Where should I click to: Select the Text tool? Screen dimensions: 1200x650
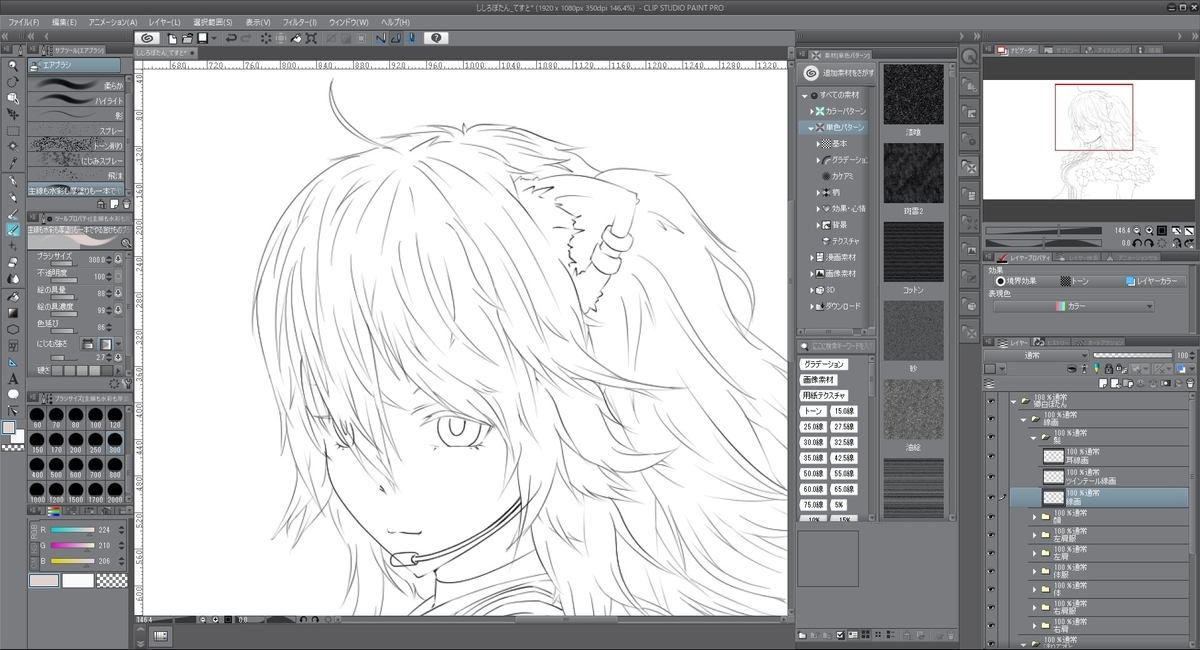pyautogui.click(x=13, y=378)
